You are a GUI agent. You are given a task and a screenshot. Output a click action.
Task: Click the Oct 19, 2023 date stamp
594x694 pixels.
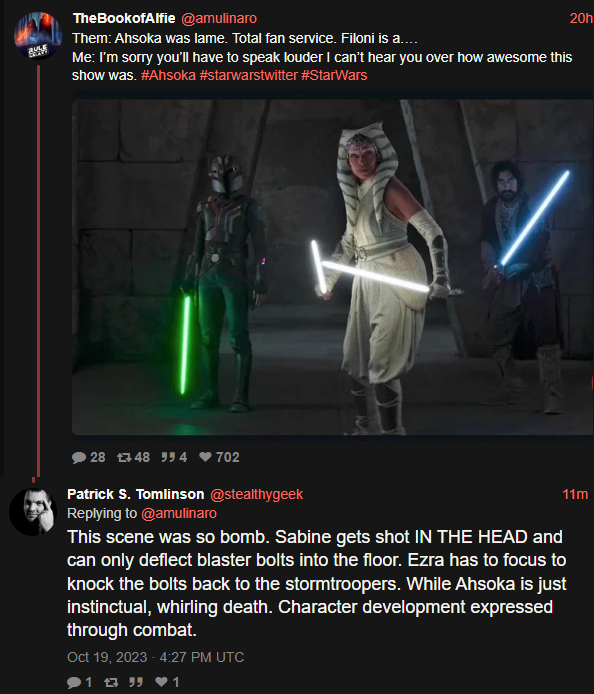click(x=155, y=657)
